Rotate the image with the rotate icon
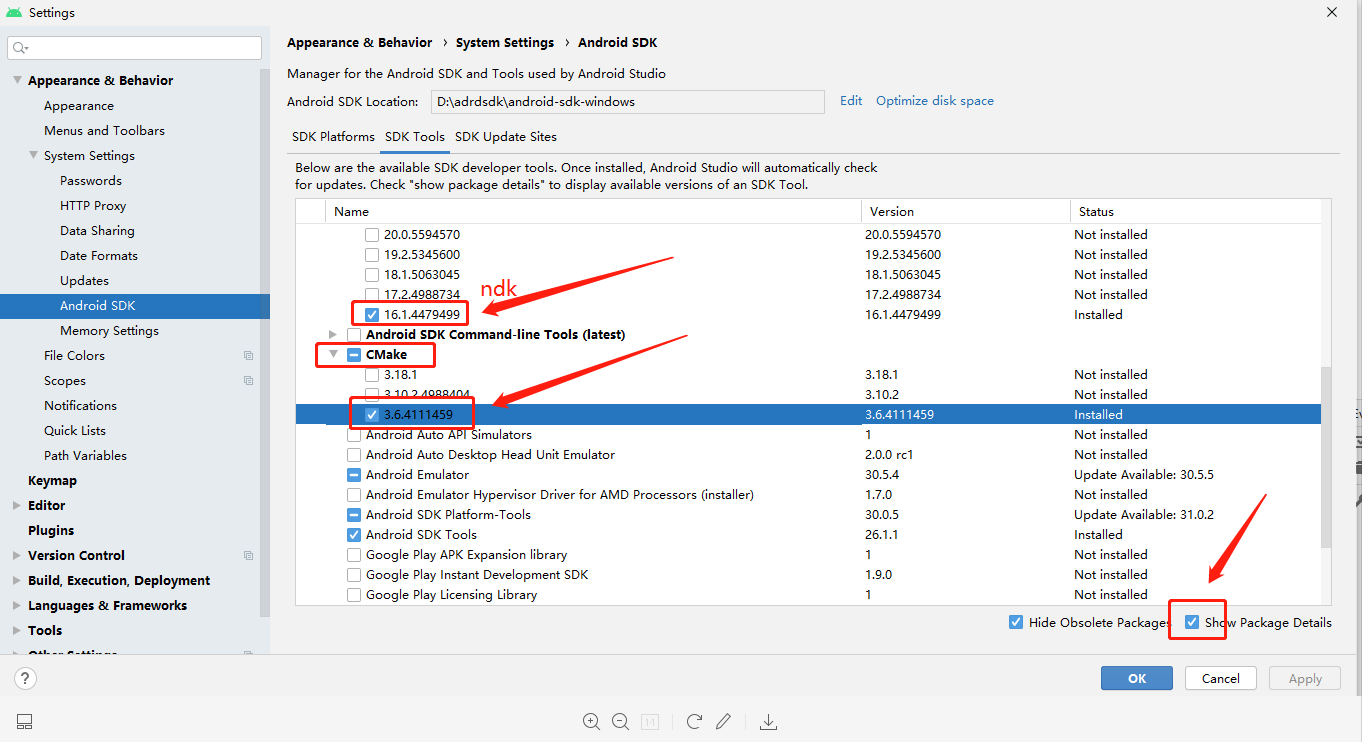 point(694,721)
